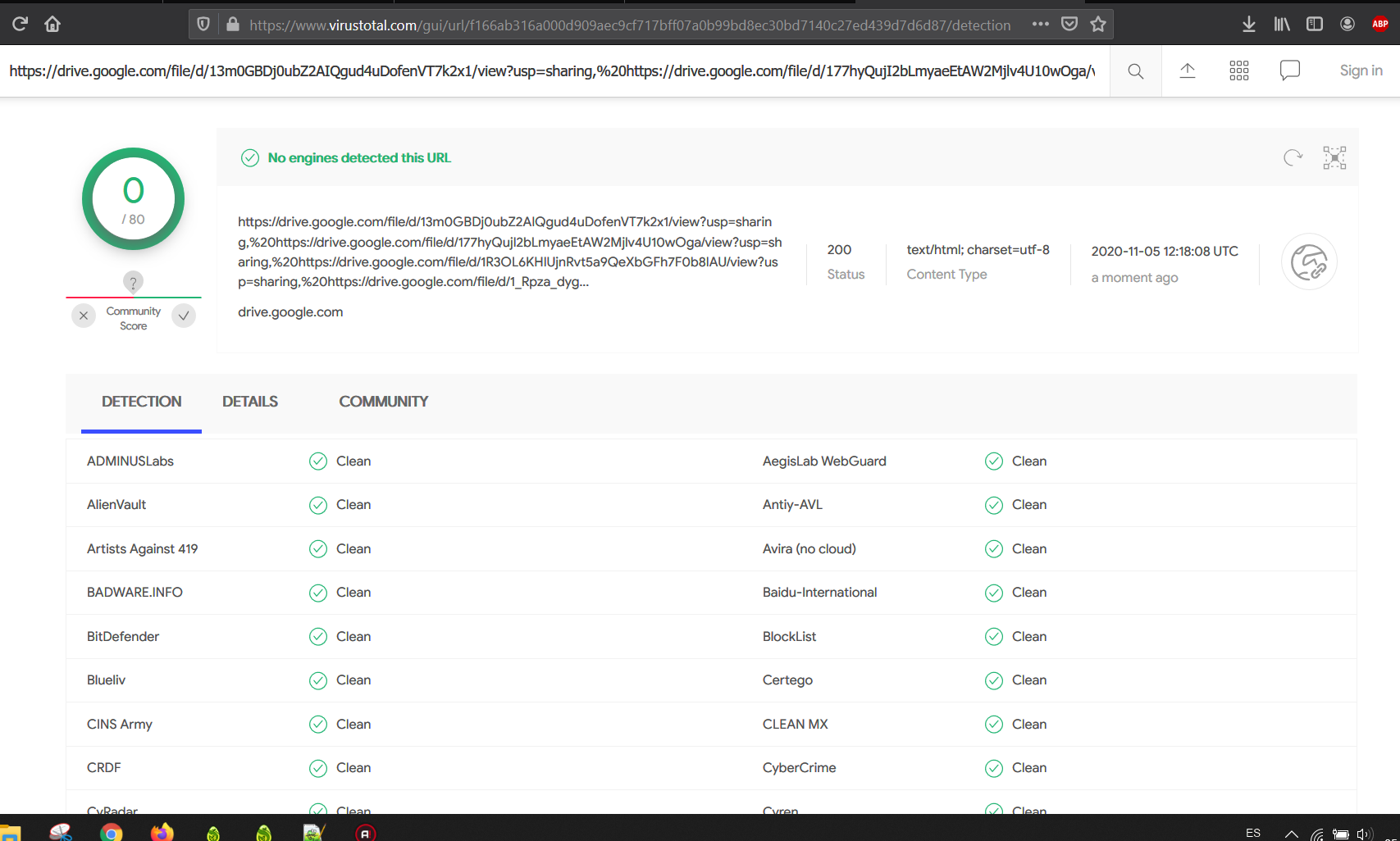Click CyberCrime engine name

pyautogui.click(x=800, y=768)
